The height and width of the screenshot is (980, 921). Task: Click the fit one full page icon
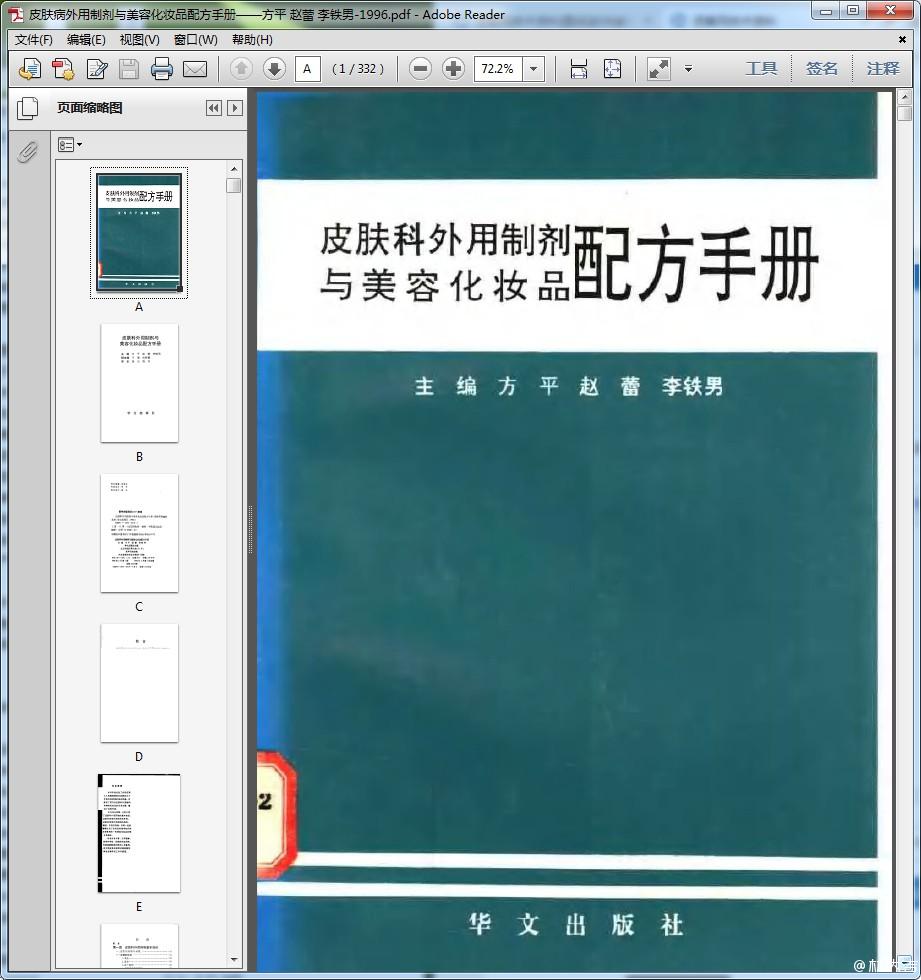point(612,69)
